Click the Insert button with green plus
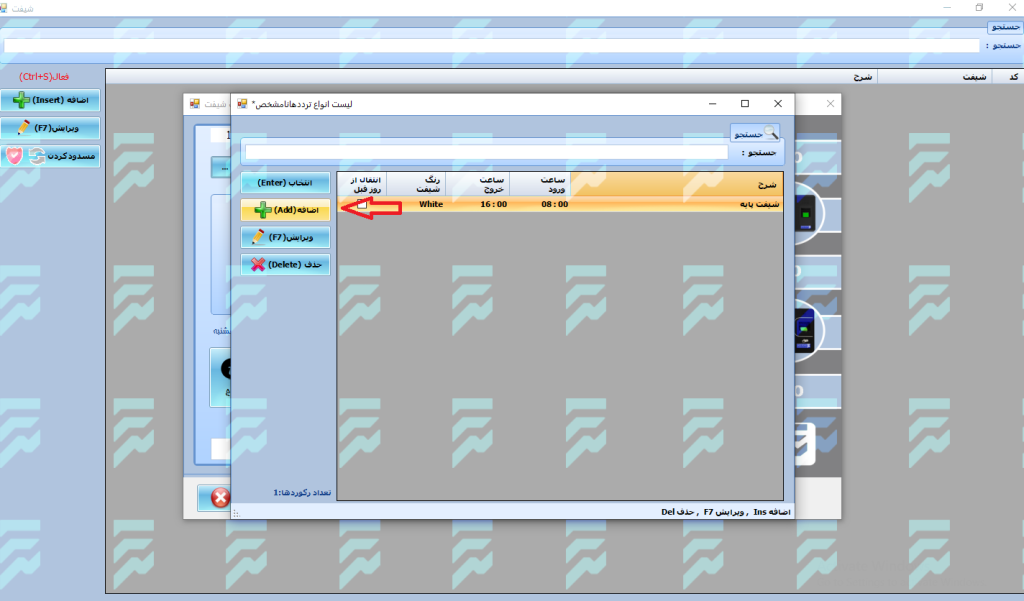Viewport: 1024px width, 601px height. click(x=50, y=100)
